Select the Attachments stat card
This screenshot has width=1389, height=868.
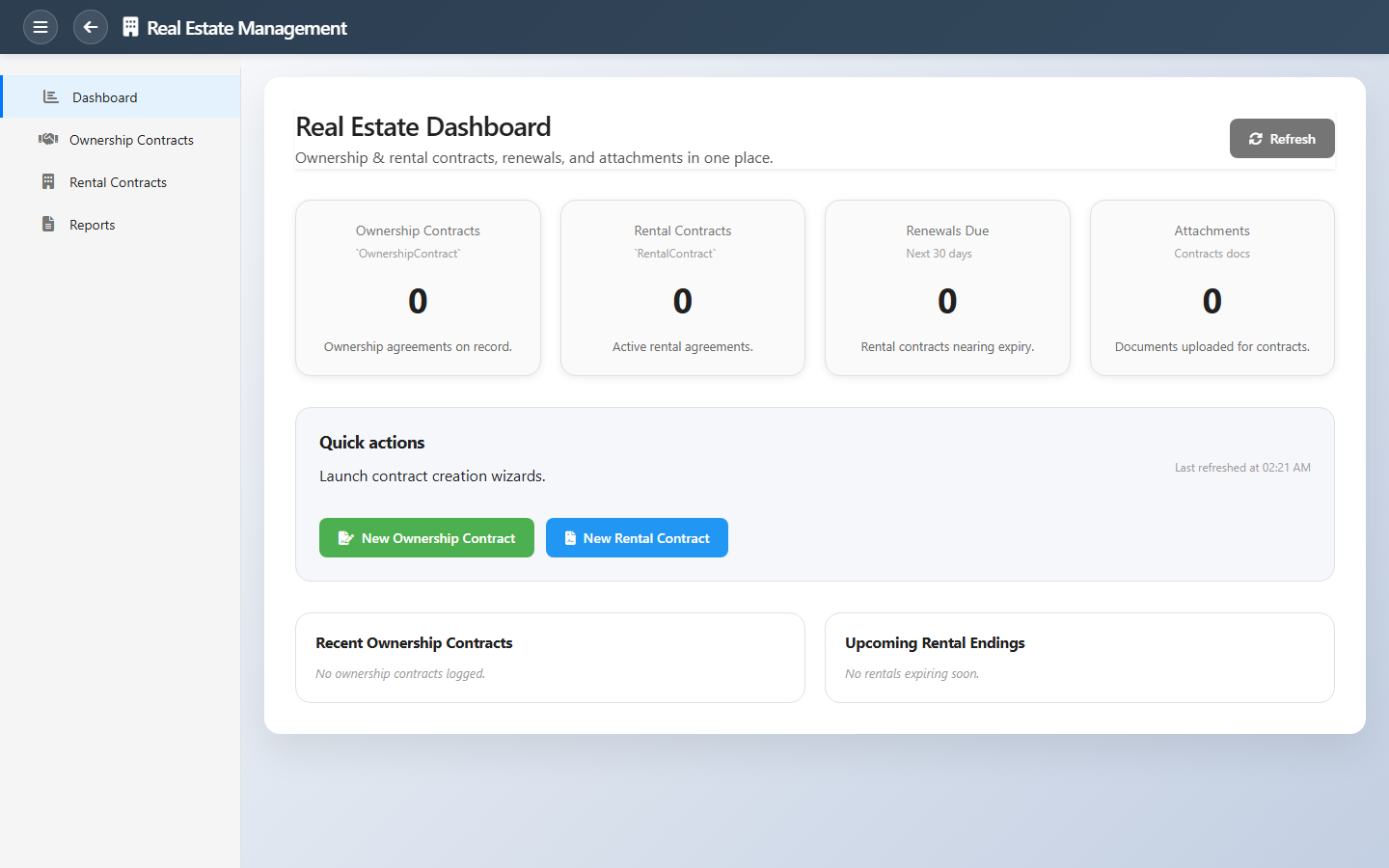pos(1212,287)
